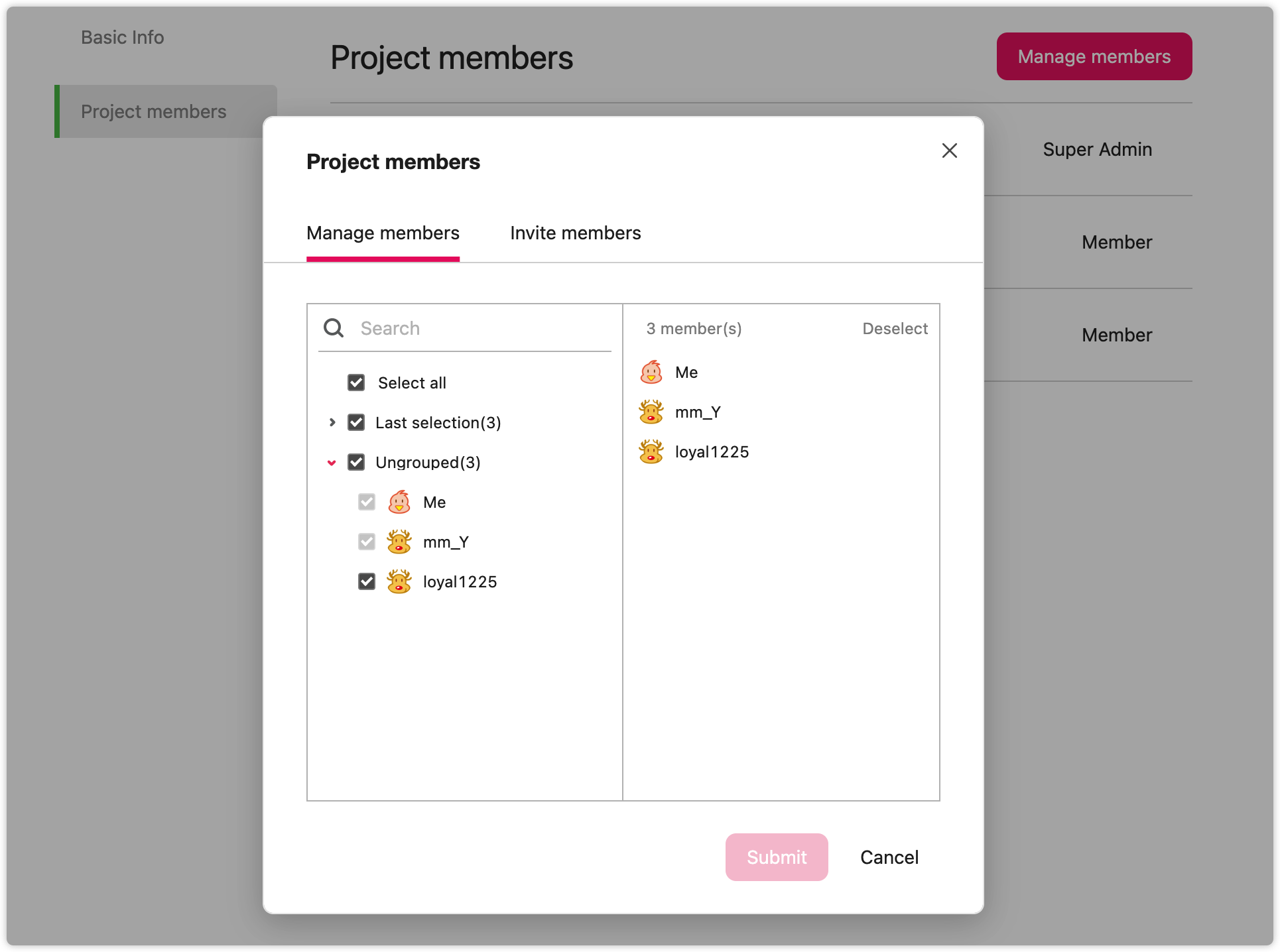Select Project members in the sidebar

(166, 111)
